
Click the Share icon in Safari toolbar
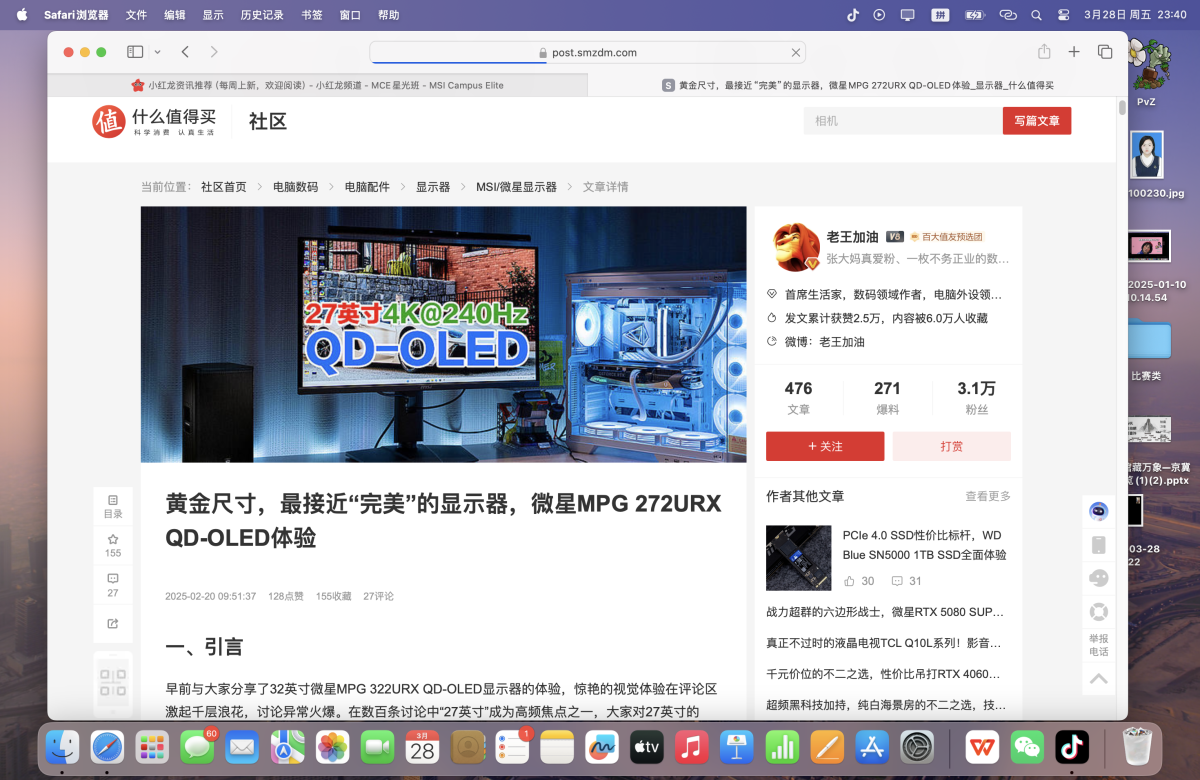point(1044,52)
